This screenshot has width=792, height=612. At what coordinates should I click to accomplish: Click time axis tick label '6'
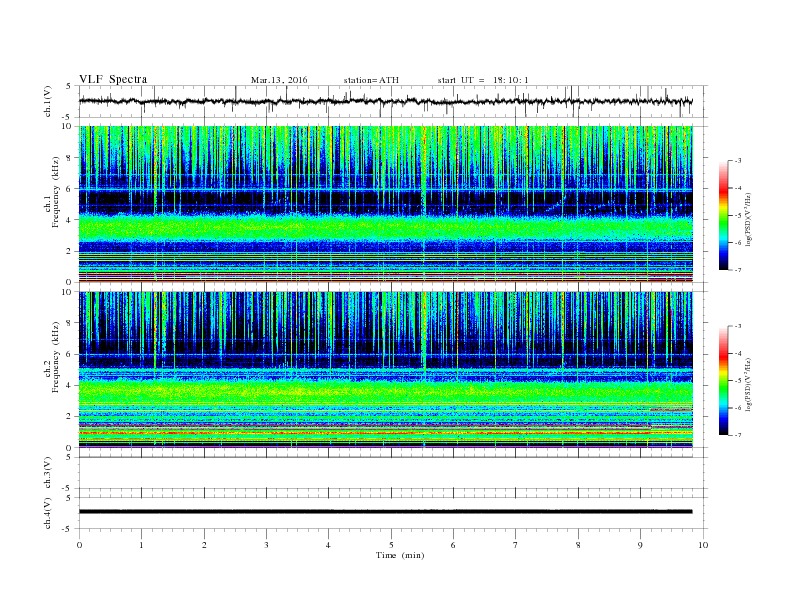(453, 545)
